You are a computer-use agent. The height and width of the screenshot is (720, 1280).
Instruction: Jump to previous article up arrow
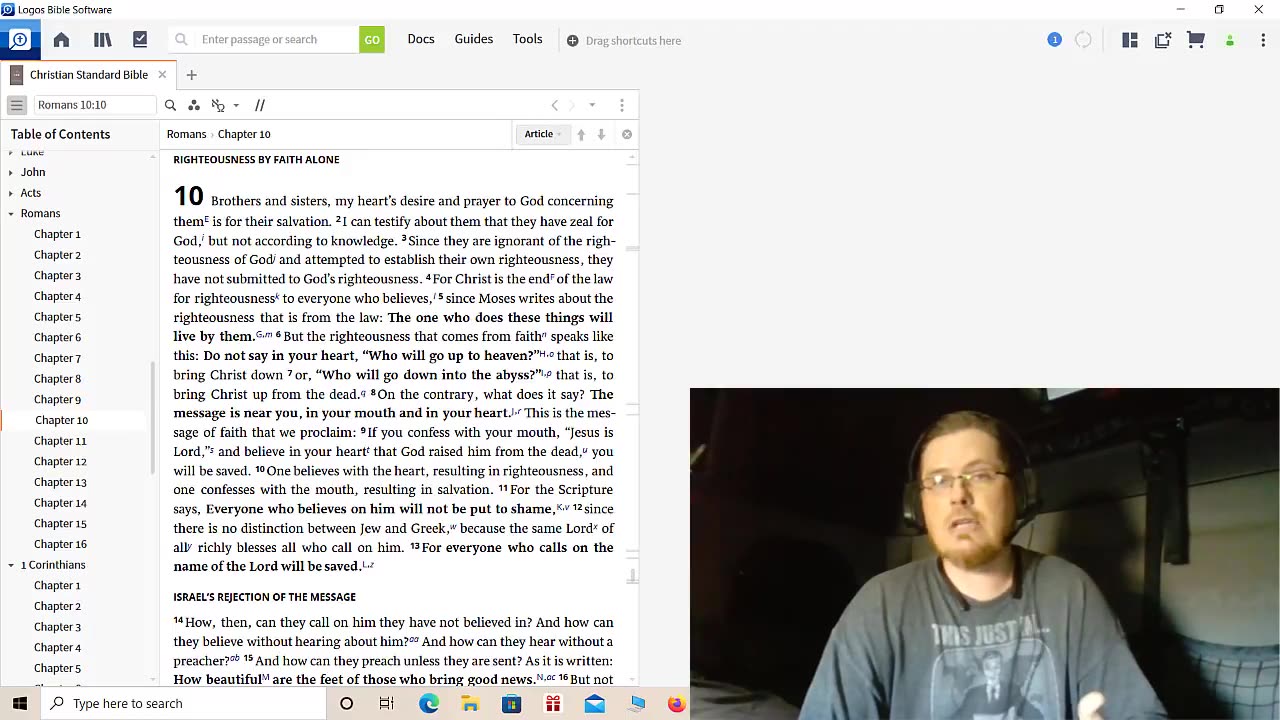[x=581, y=134]
